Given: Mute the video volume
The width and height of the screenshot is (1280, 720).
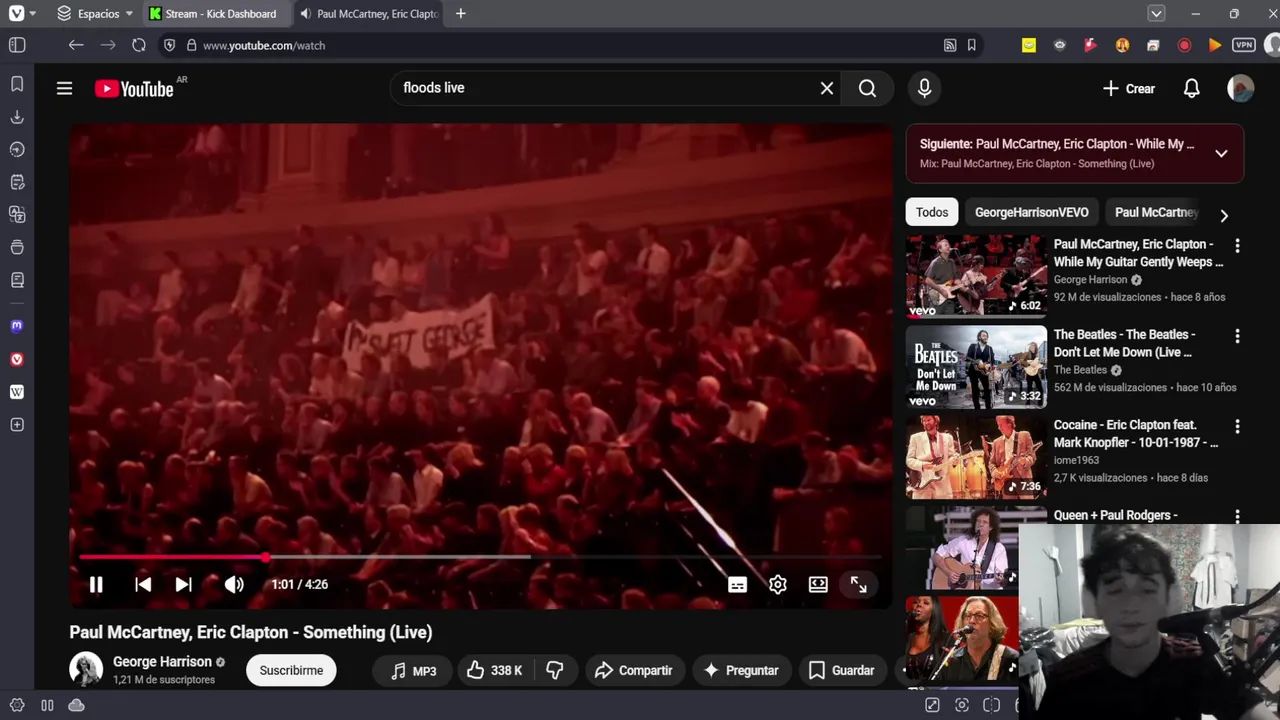Looking at the screenshot, I should point(234,585).
